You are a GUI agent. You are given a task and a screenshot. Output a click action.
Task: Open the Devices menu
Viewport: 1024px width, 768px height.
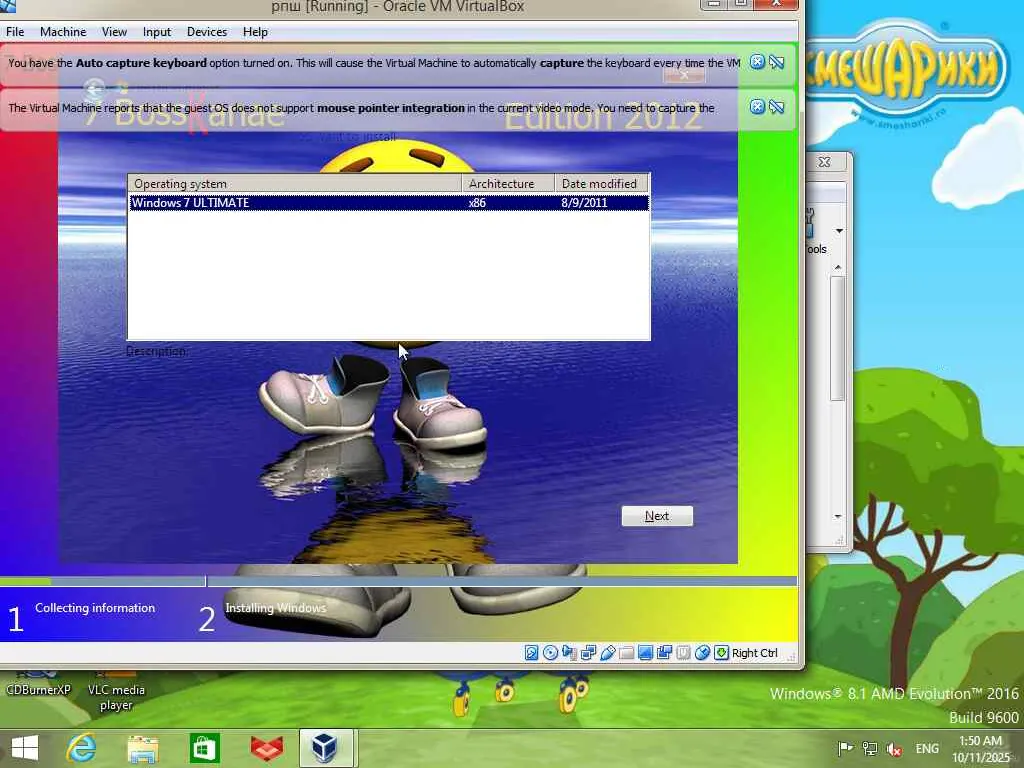coord(206,31)
